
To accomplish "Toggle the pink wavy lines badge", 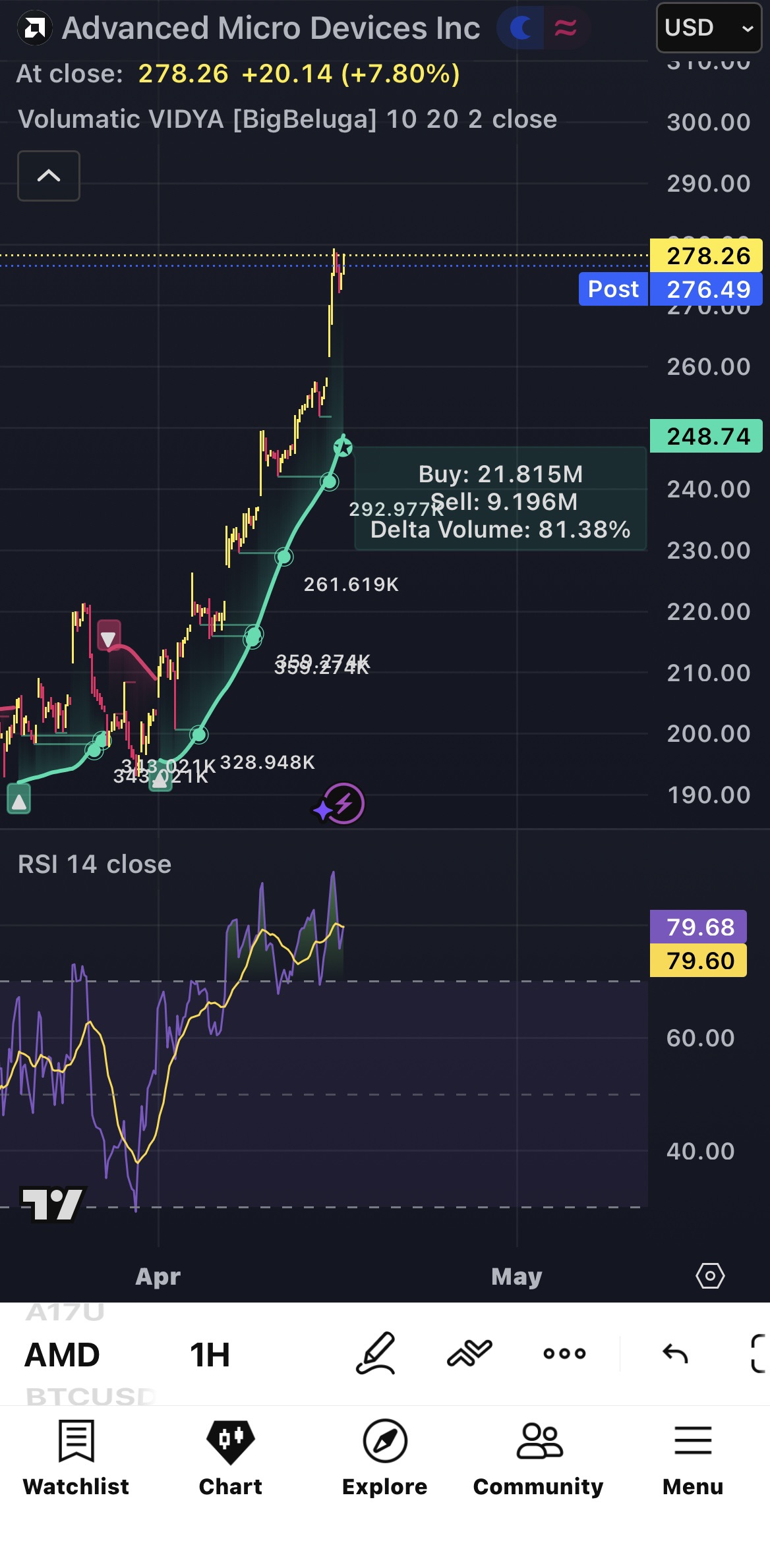I will click(x=566, y=28).
